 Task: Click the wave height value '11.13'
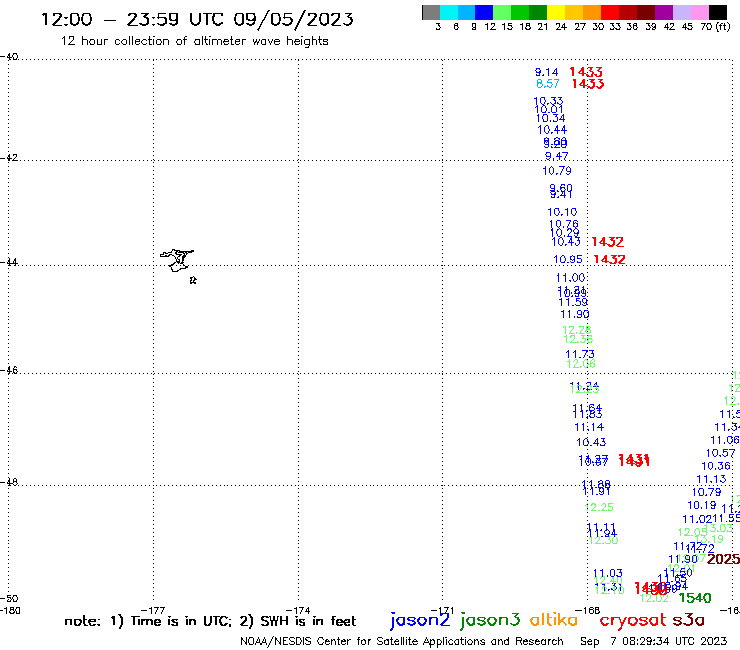pos(711,479)
